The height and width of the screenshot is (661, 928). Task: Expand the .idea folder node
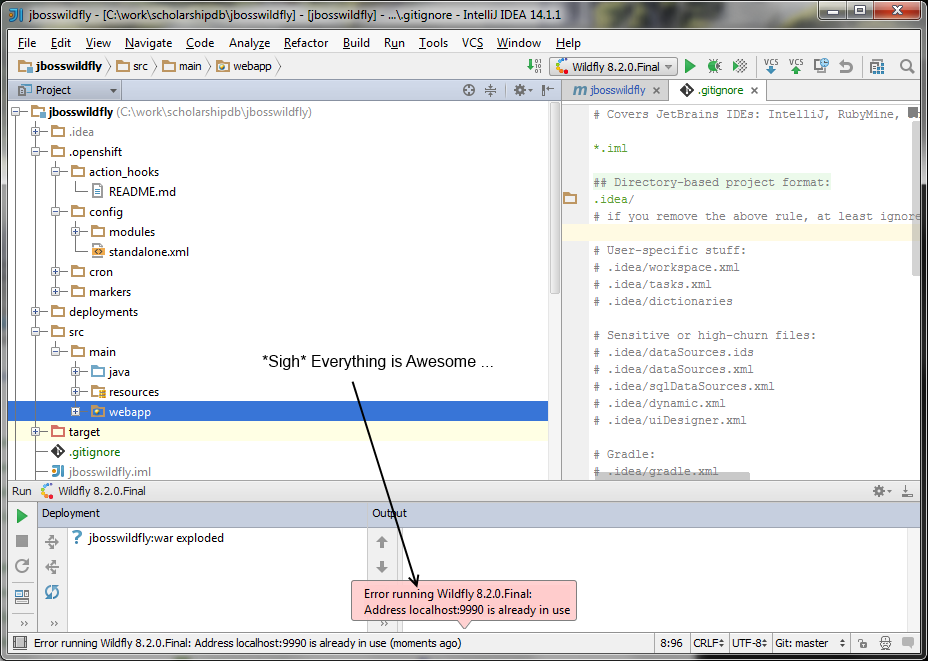(x=36, y=132)
